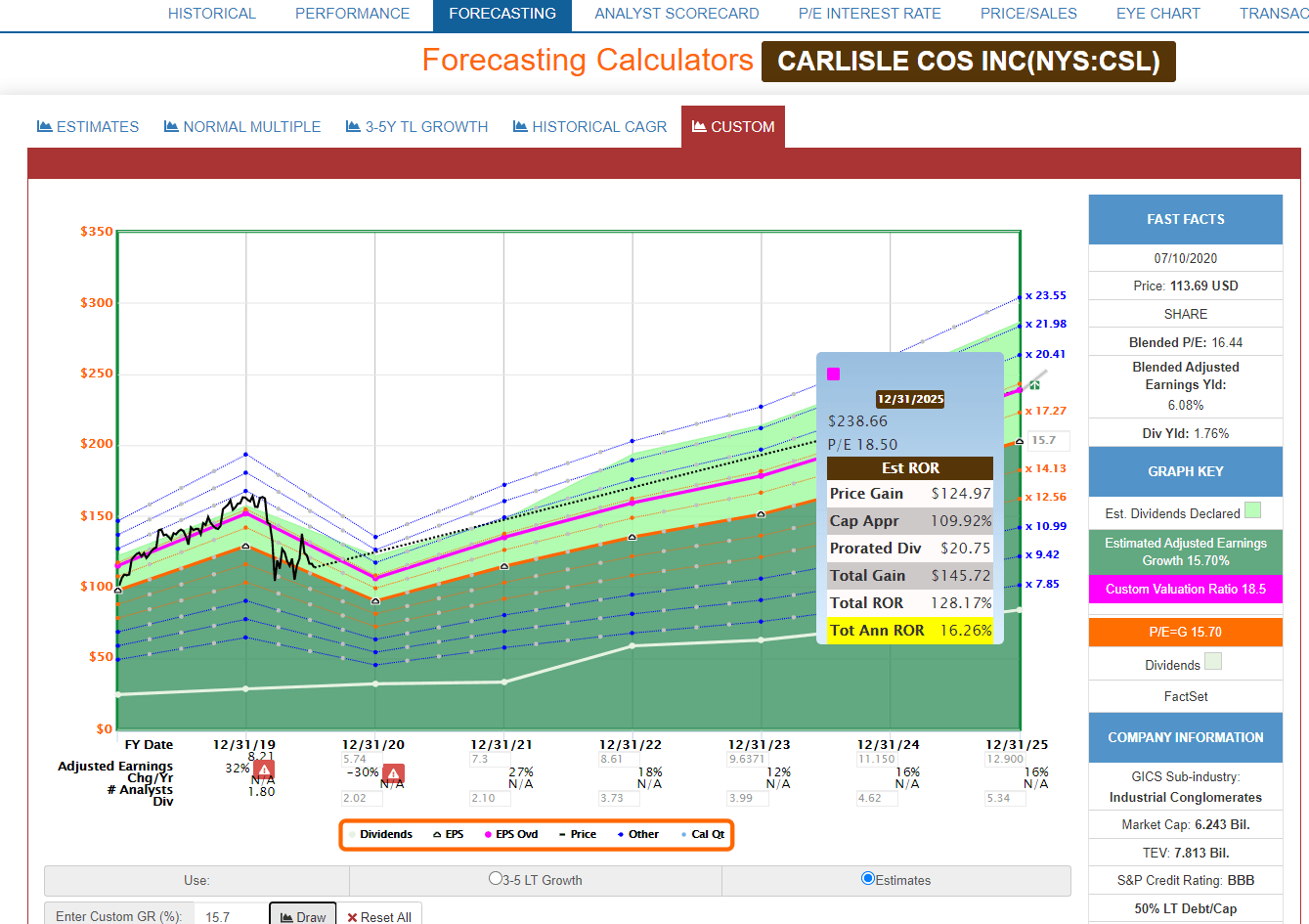The width and height of the screenshot is (1309, 924).
Task: Open the PERFORMANCE top tab
Action: point(353,14)
